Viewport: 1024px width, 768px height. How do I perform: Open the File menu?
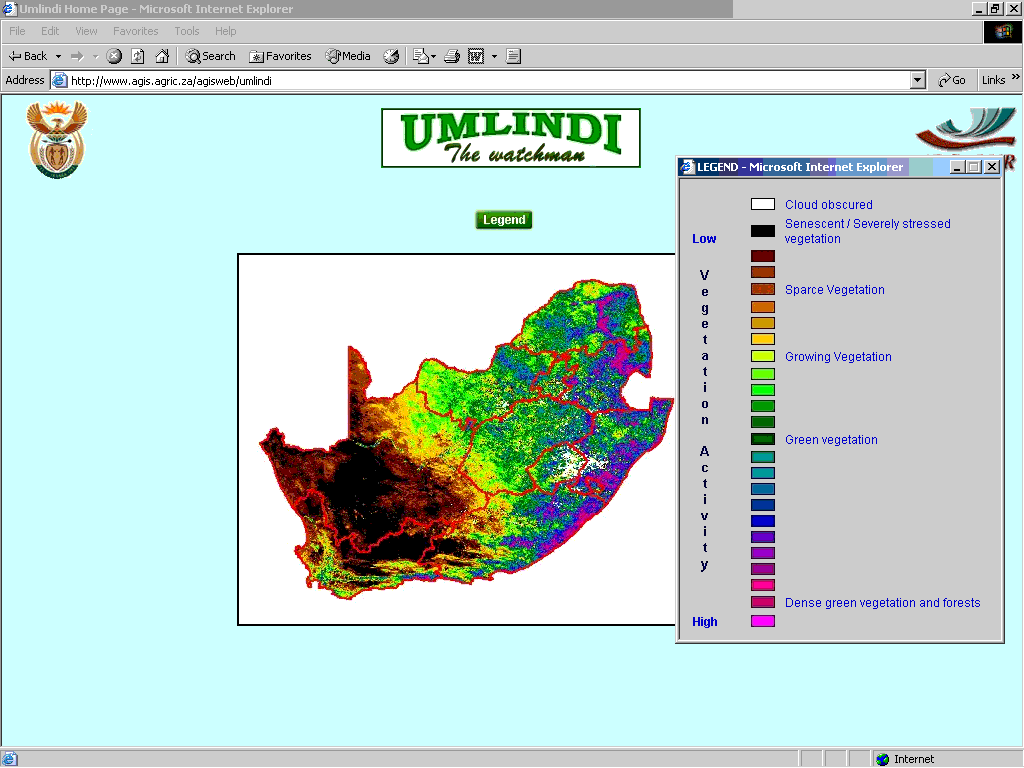(x=17, y=31)
